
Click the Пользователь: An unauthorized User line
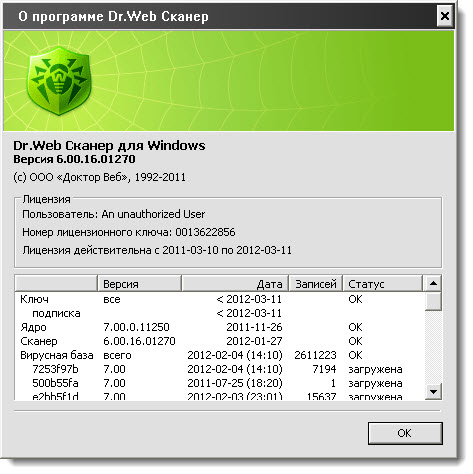click(x=114, y=214)
